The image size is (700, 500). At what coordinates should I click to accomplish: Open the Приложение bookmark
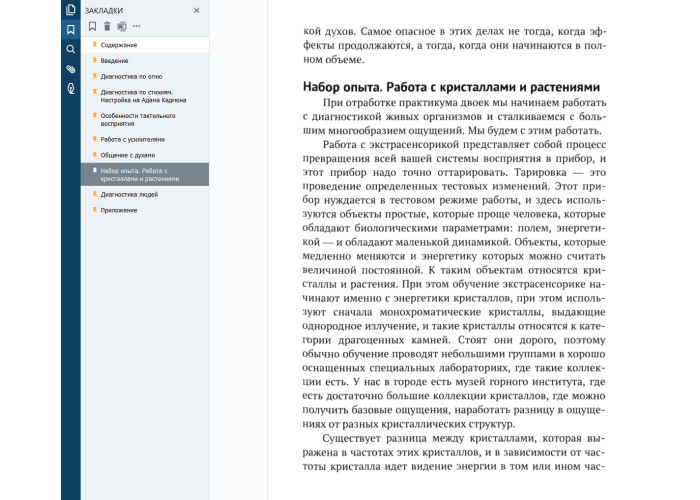pos(119,210)
